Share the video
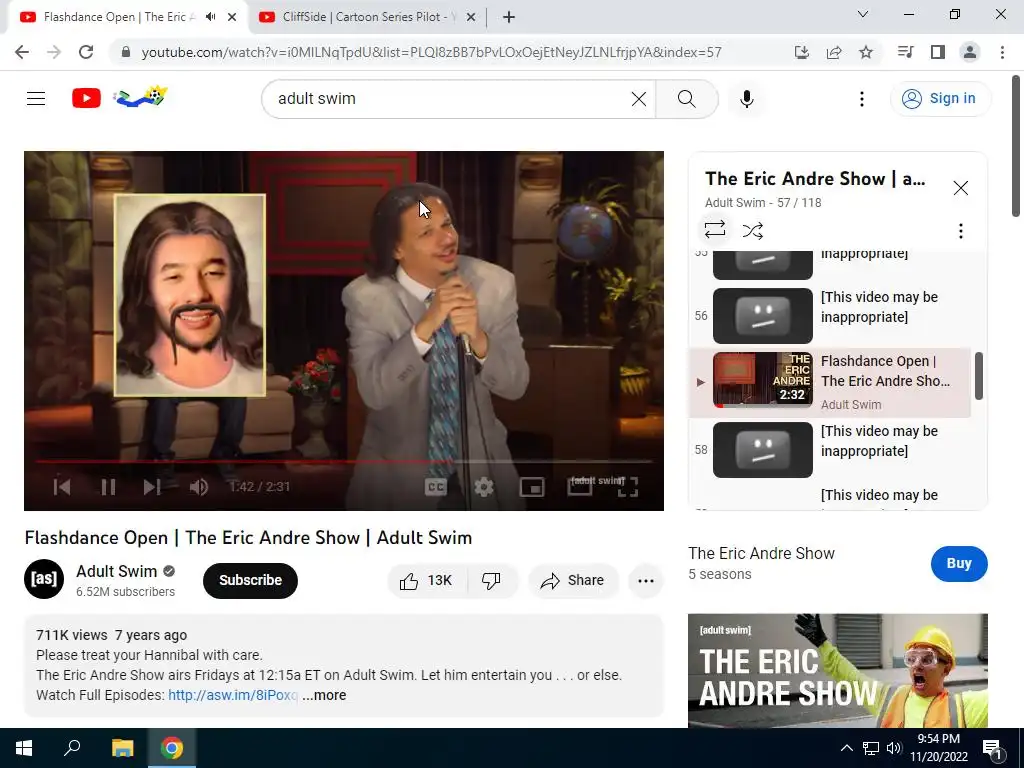Screen dimensions: 1024x768 click(572, 581)
